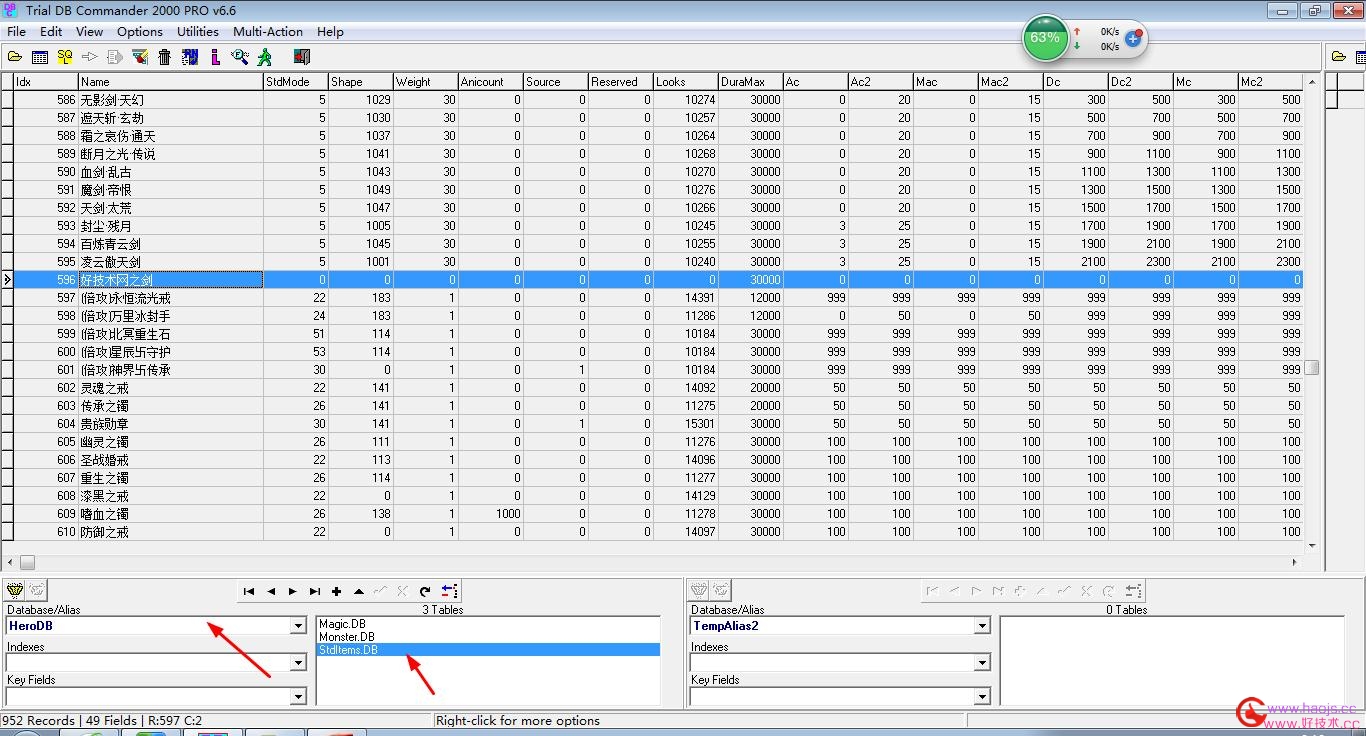Go to last record in left navigator

click(315, 591)
